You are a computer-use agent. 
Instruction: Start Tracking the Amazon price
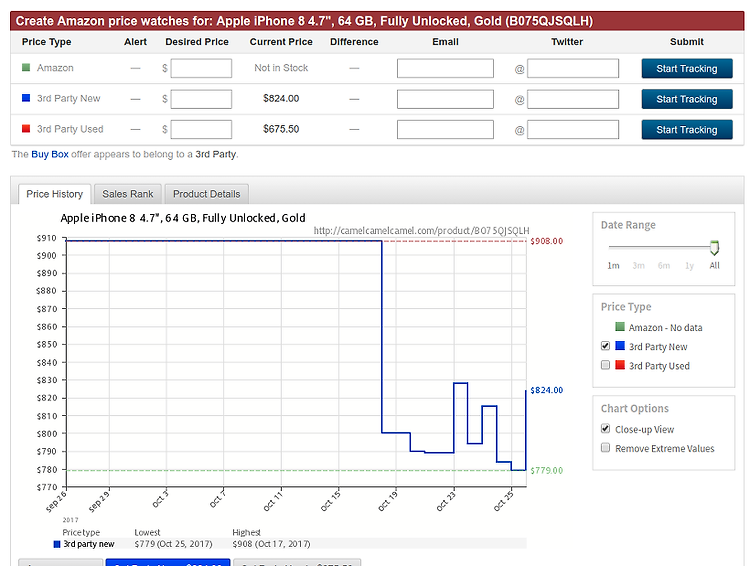pos(687,68)
